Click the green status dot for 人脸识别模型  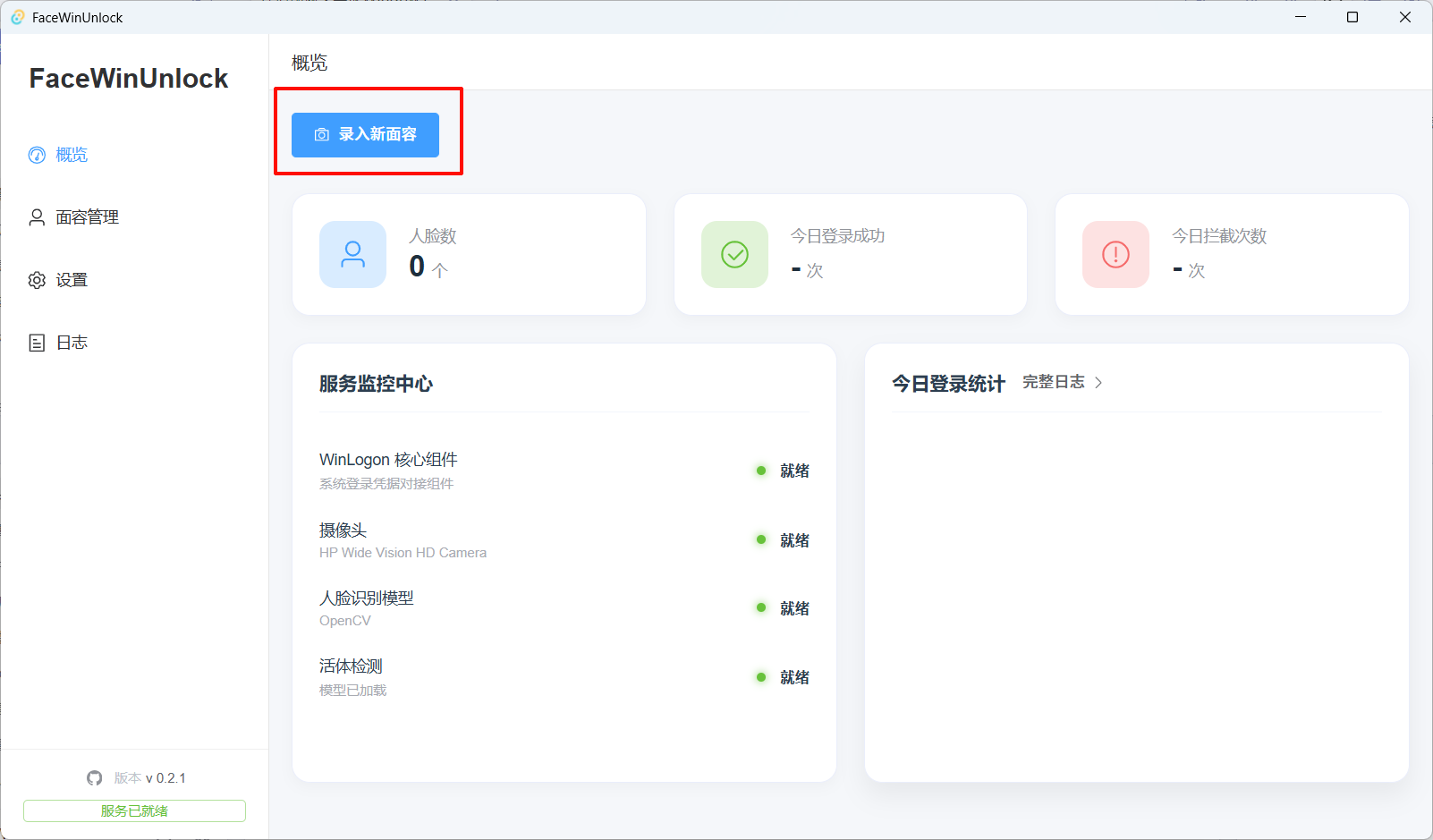[761, 607]
